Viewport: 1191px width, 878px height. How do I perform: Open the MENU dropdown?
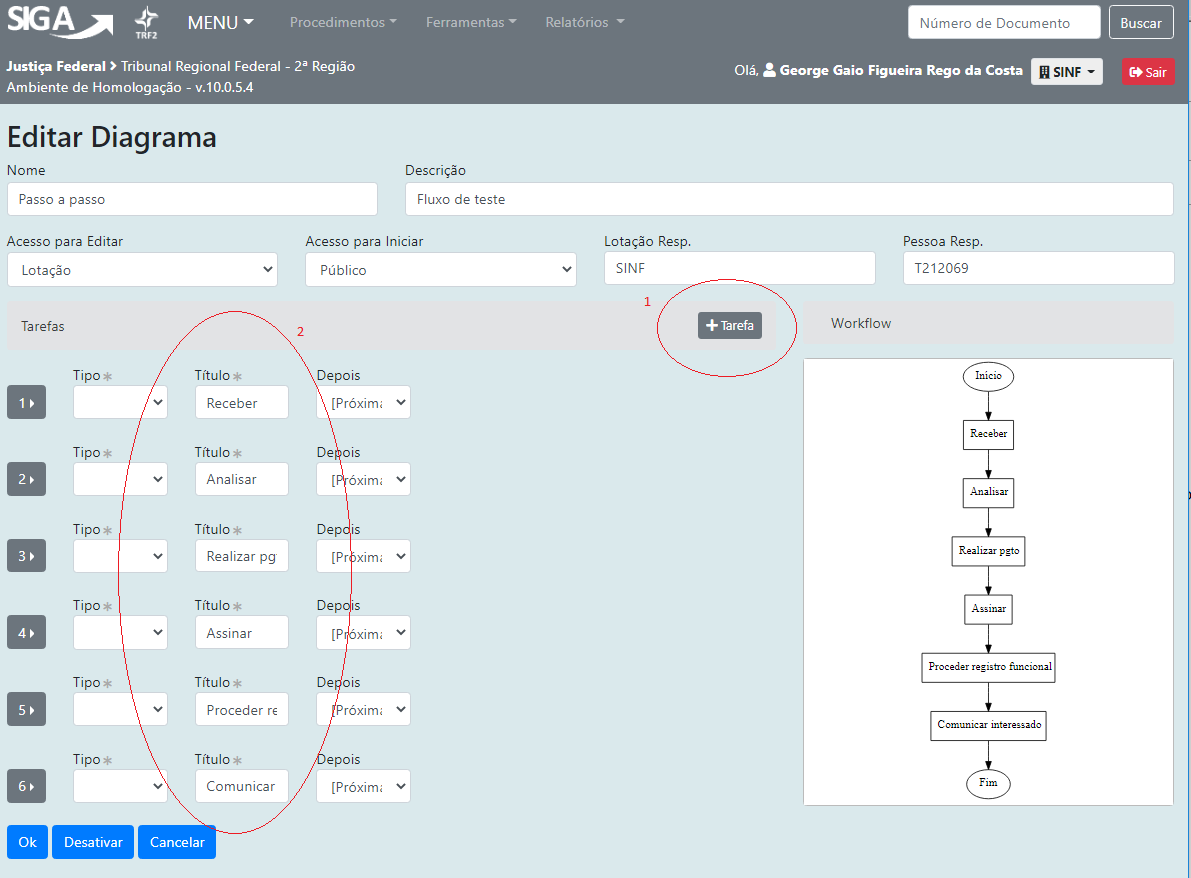pos(220,22)
